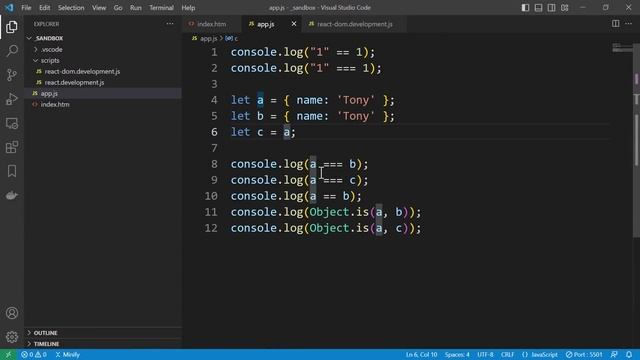The image size is (640, 360).
Task: Open the Go menu
Action: tap(118, 8)
